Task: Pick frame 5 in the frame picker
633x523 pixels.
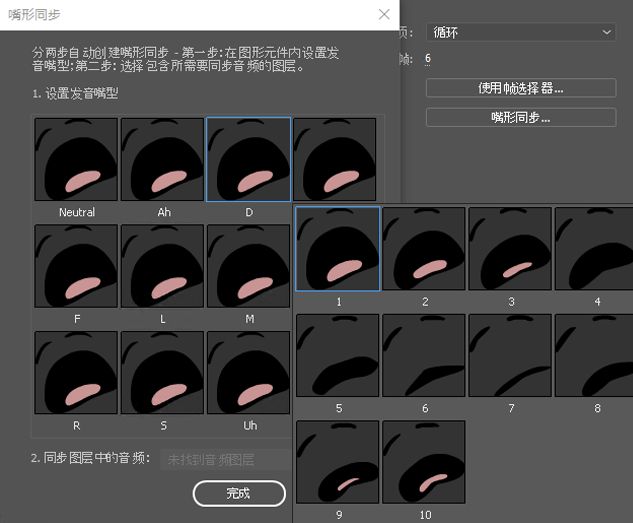Action: pyautogui.click(x=337, y=356)
